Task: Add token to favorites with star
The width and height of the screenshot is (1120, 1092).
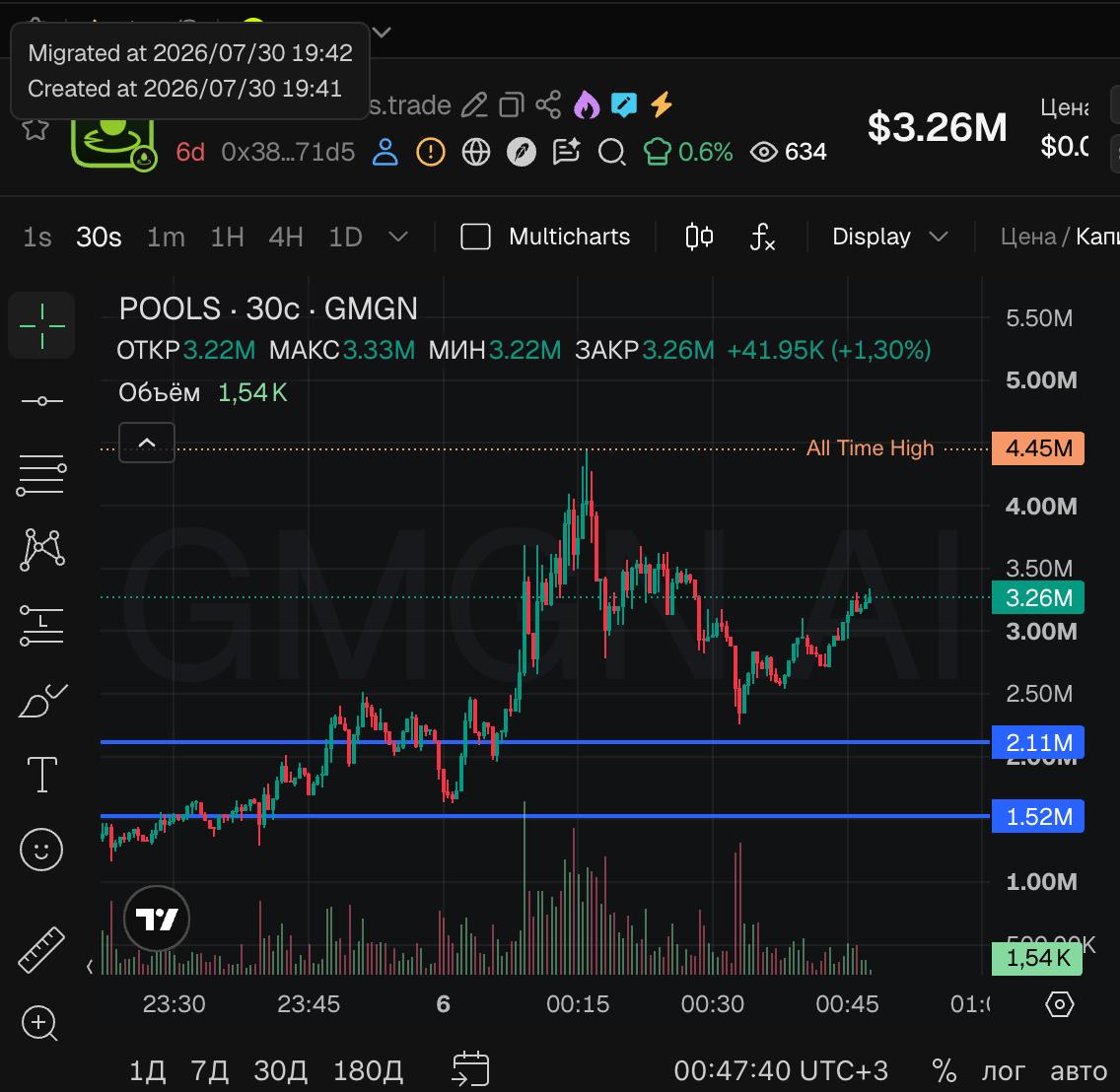Action: pos(35,129)
